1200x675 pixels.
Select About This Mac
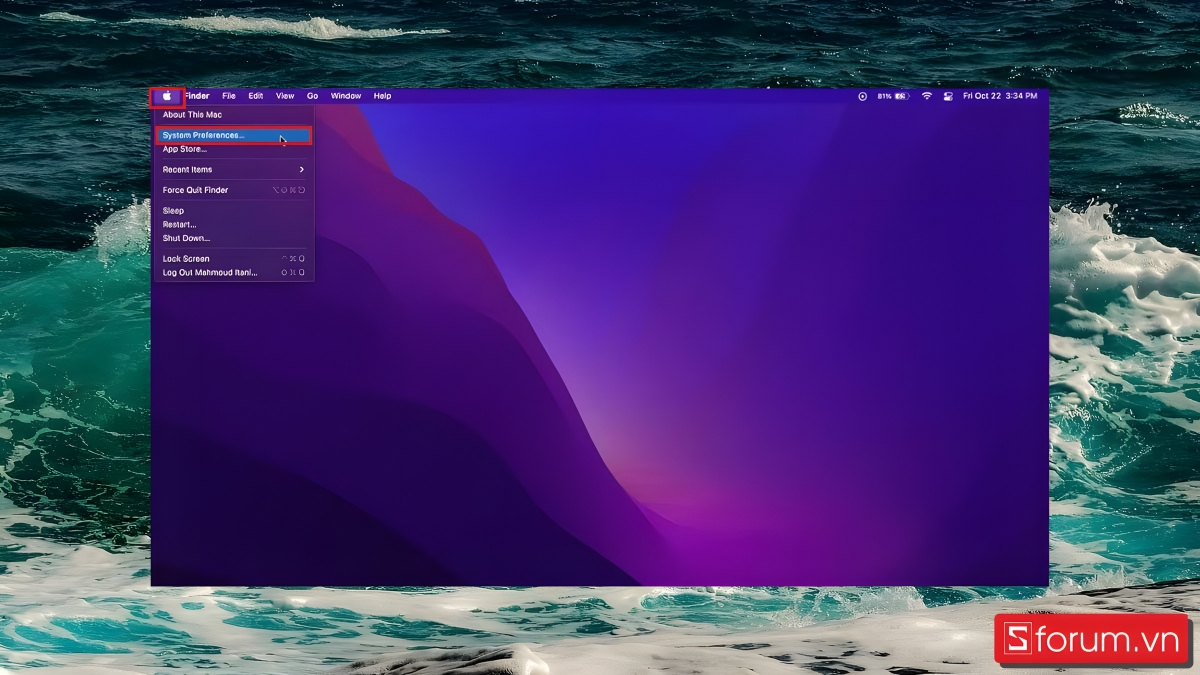coord(233,115)
